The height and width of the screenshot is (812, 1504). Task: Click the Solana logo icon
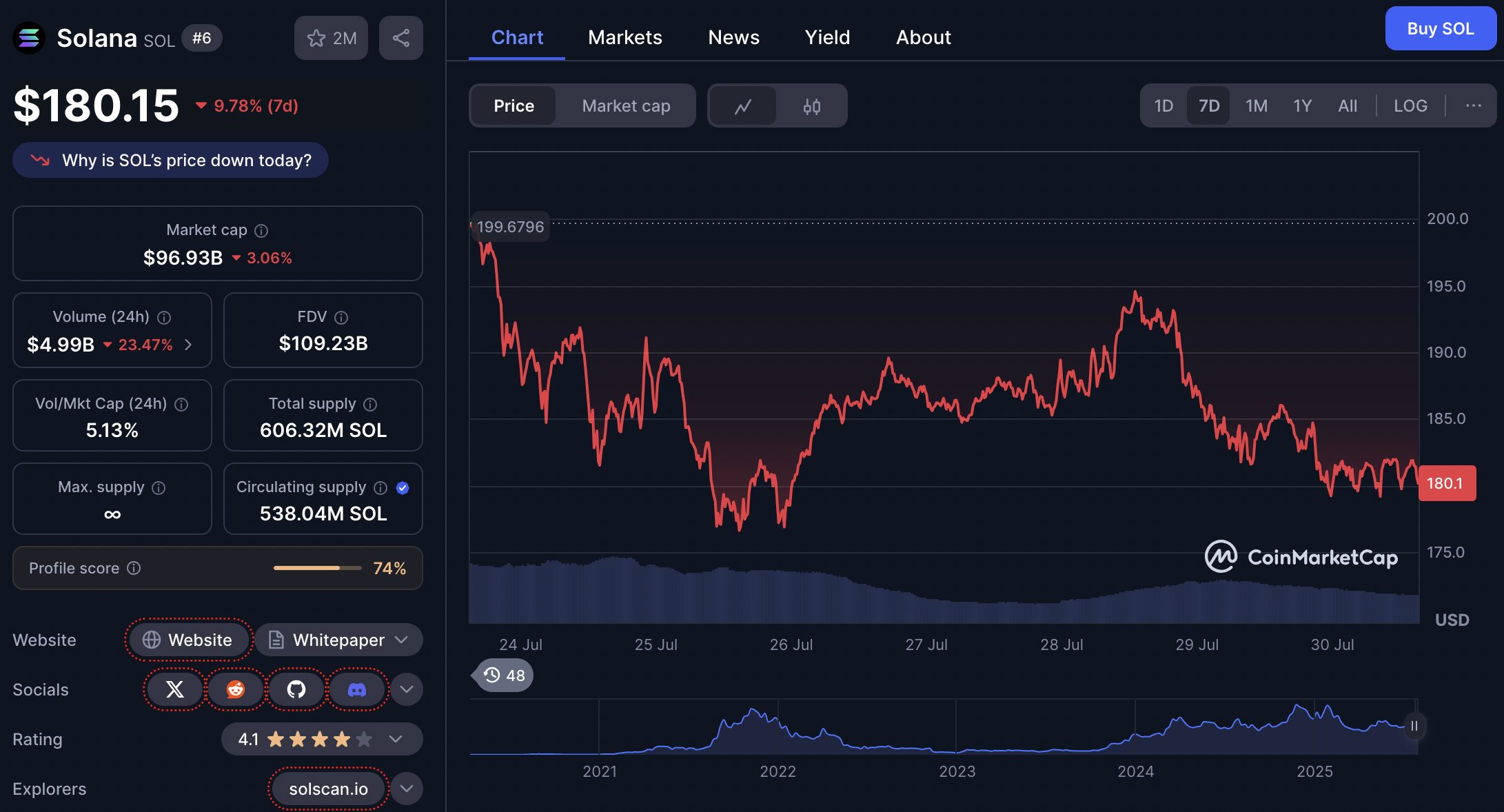tap(29, 38)
